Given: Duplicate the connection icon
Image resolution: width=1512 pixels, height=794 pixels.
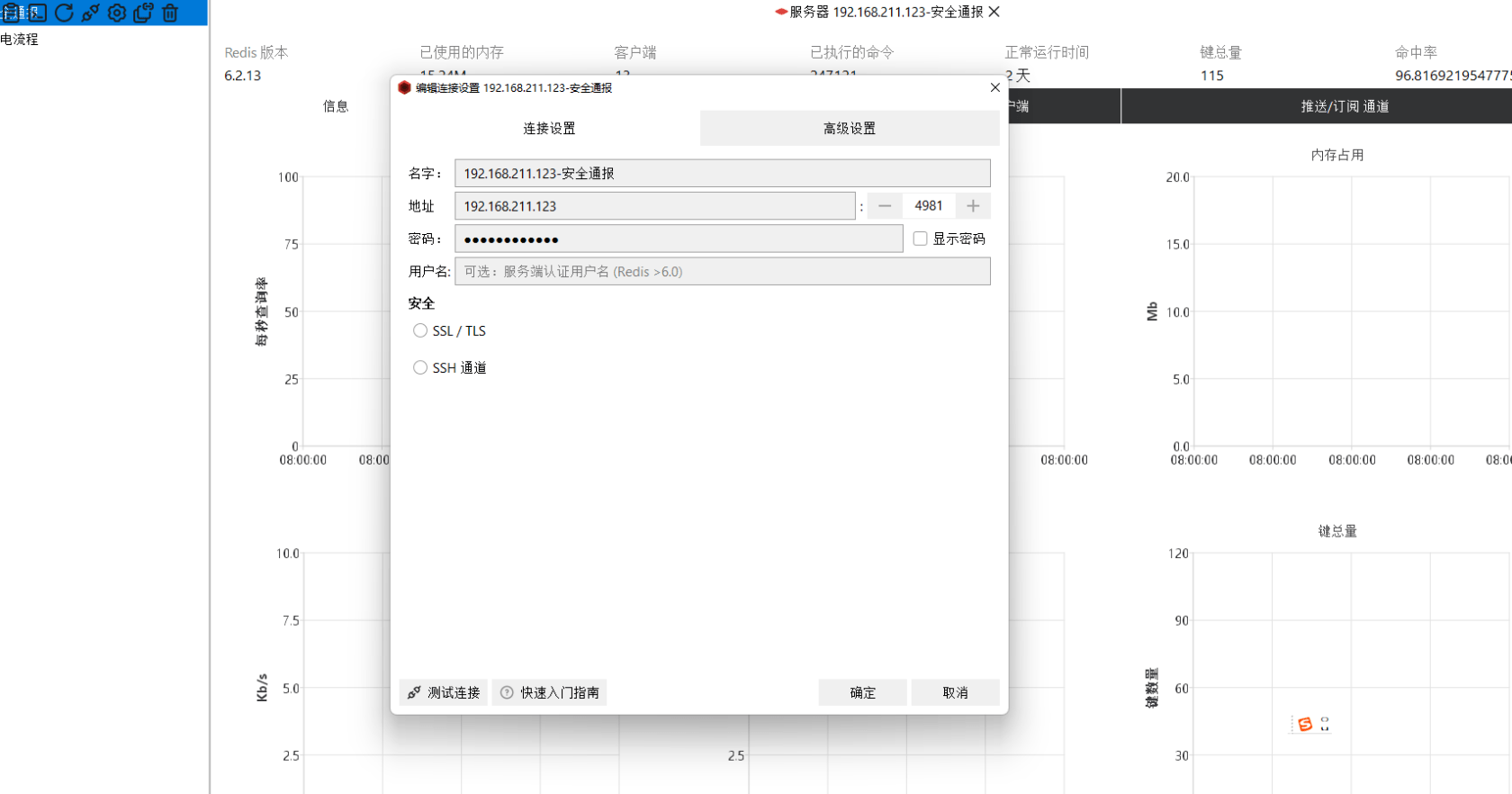Looking at the screenshot, I should pyautogui.click(x=143, y=13).
